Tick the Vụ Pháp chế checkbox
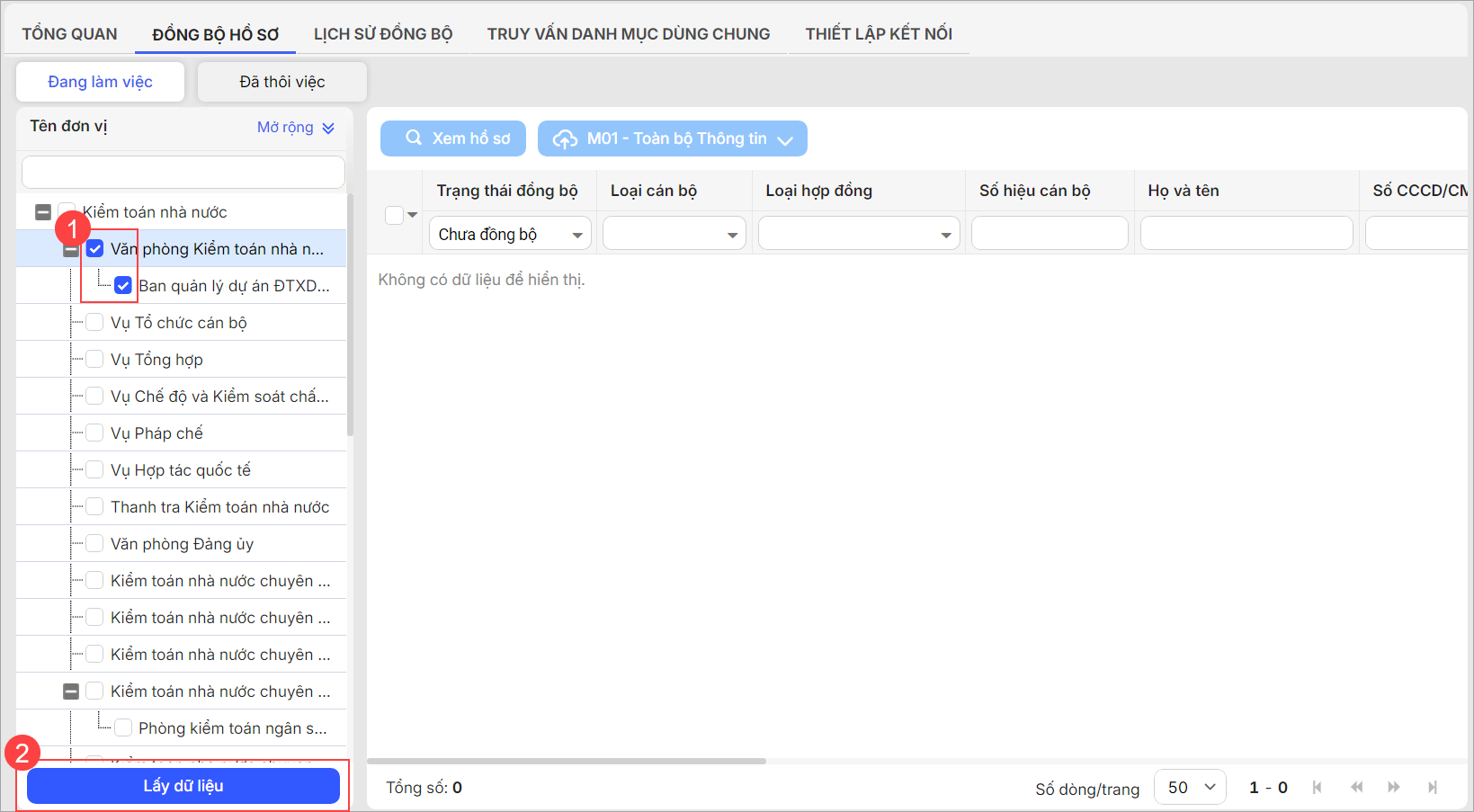Image resolution: width=1474 pixels, height=812 pixels. (94, 433)
